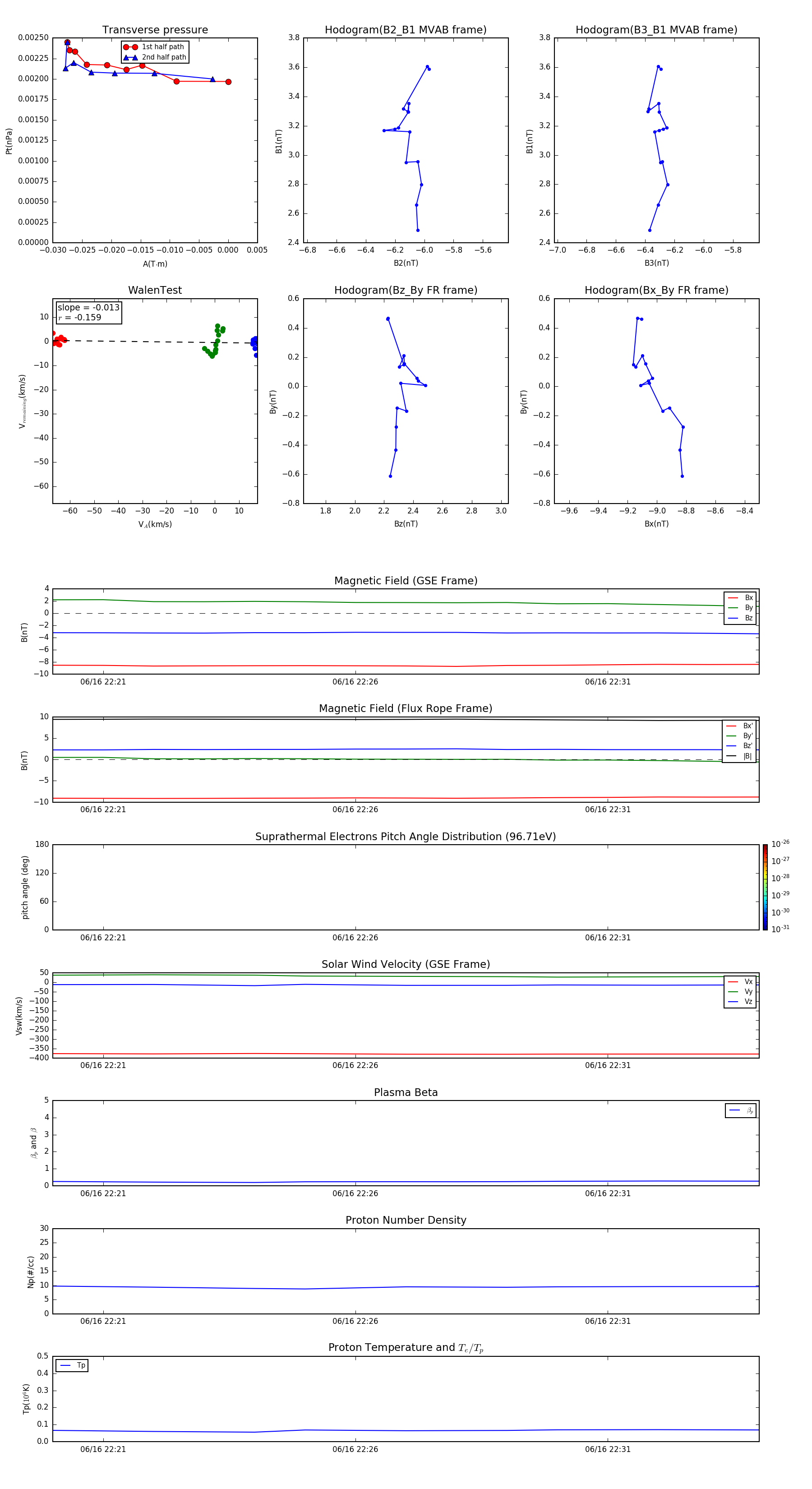Click the 'Tp' legend in temperature plot

click(72, 1365)
